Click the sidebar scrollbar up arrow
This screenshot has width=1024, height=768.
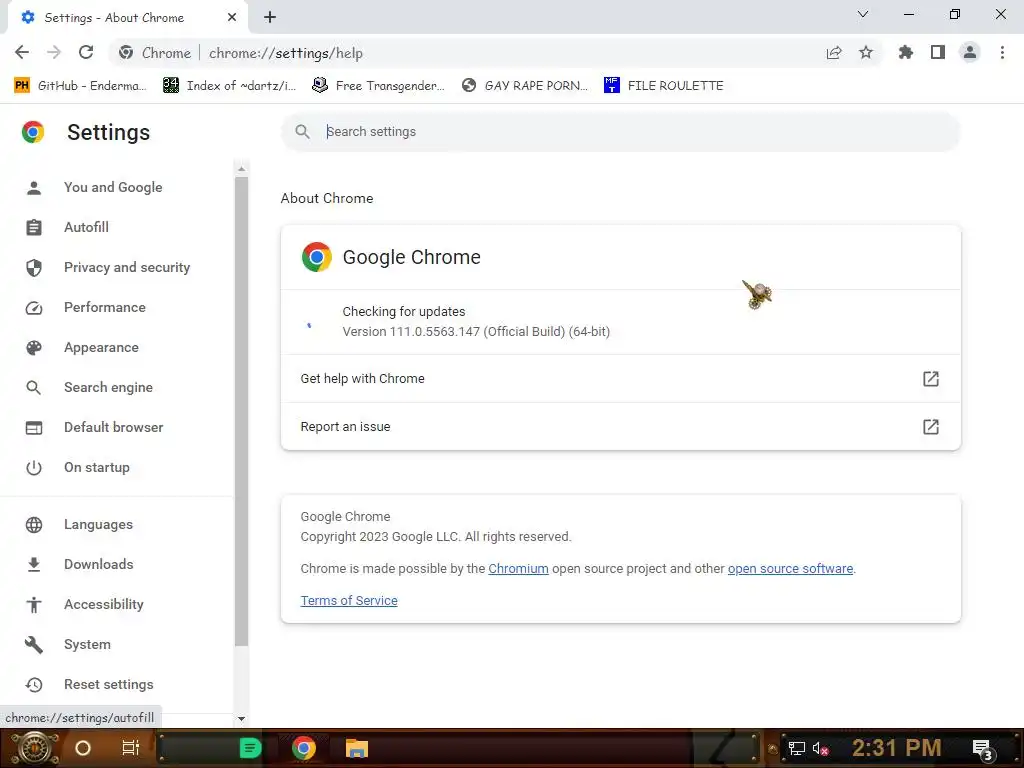pos(242,169)
